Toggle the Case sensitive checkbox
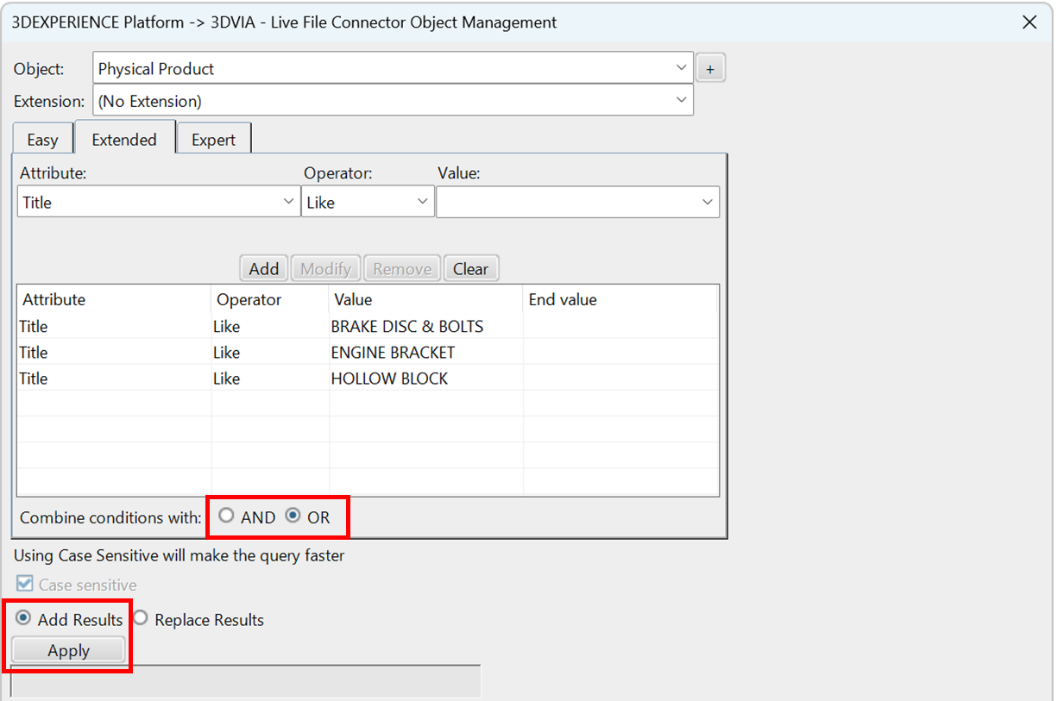This screenshot has height=701, width=1058. click(25, 584)
